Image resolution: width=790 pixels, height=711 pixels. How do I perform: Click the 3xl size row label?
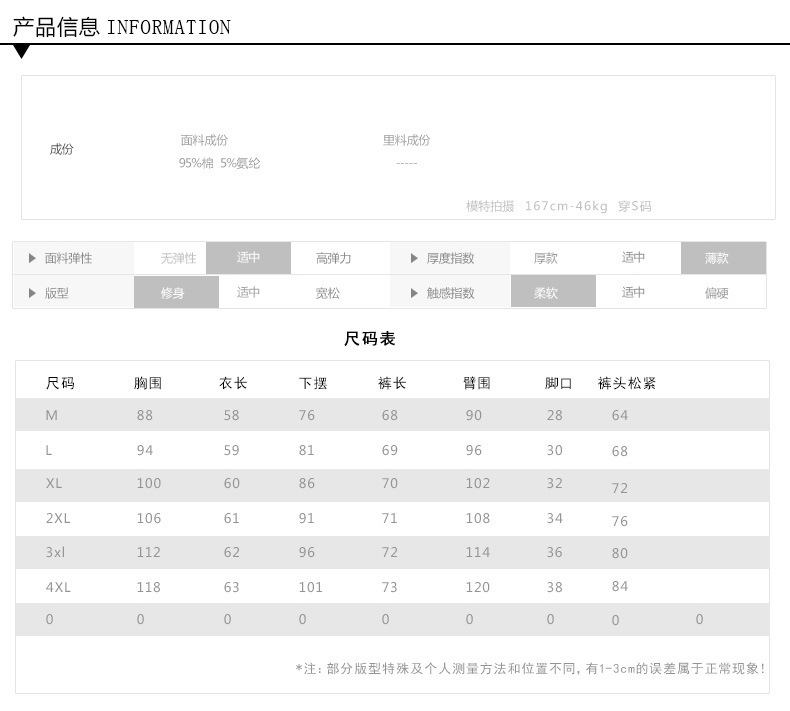55,552
